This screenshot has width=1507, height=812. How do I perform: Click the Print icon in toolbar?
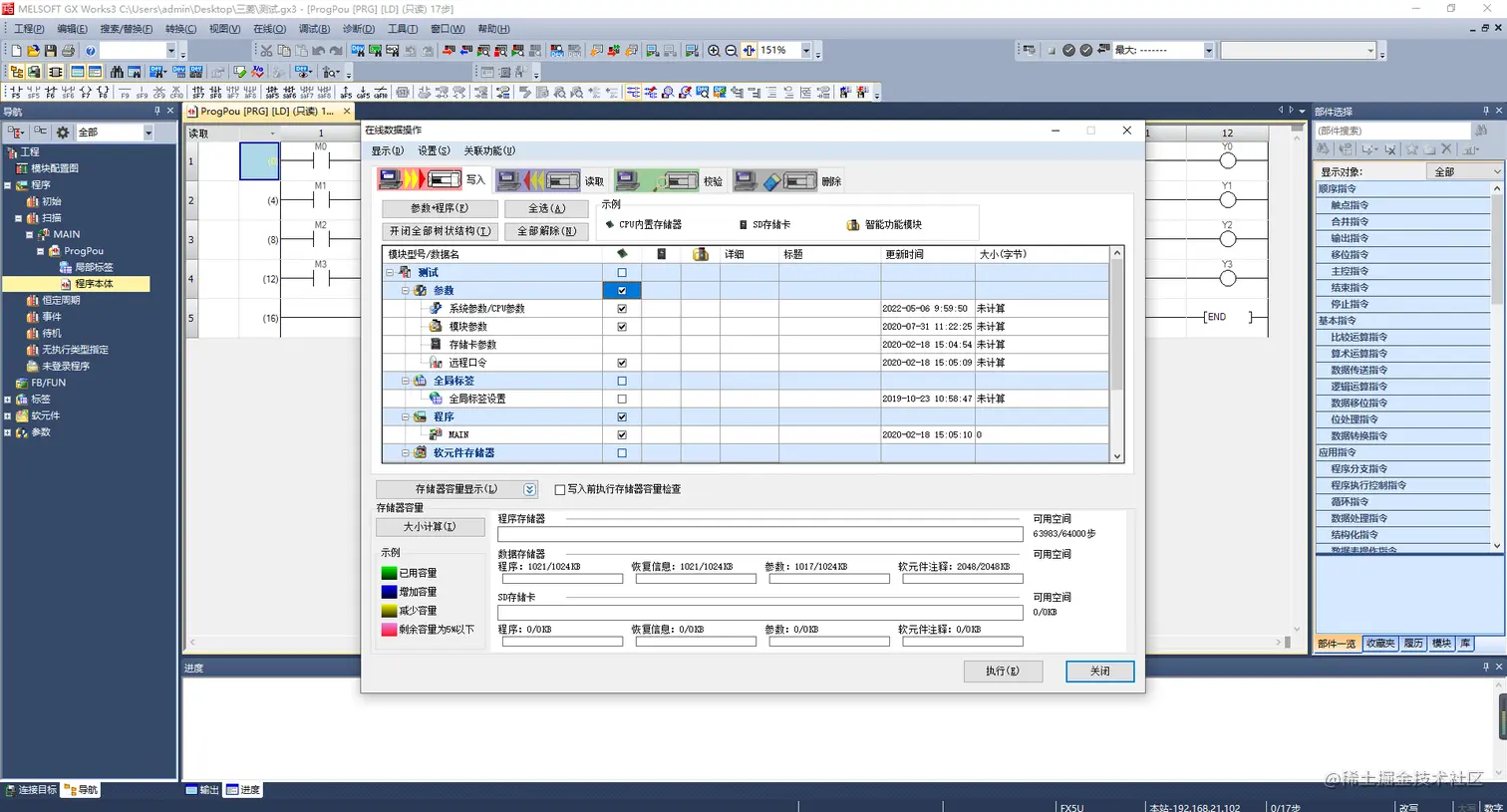pyautogui.click(x=68, y=50)
